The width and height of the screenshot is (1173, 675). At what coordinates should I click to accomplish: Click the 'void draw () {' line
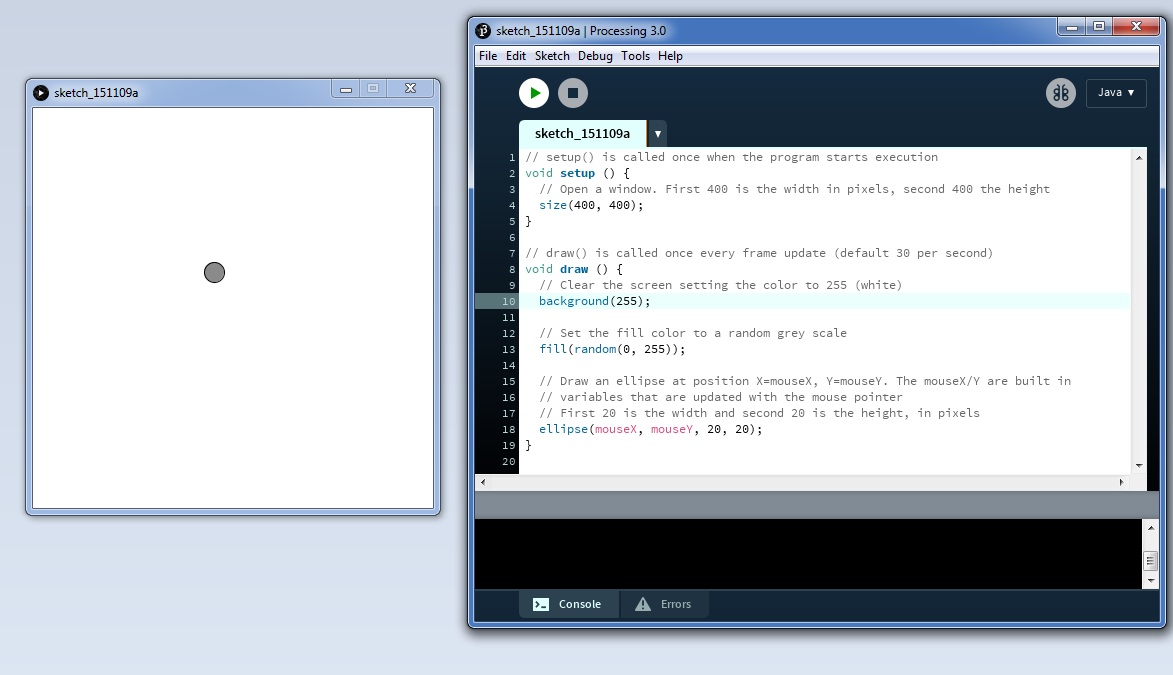pos(574,269)
